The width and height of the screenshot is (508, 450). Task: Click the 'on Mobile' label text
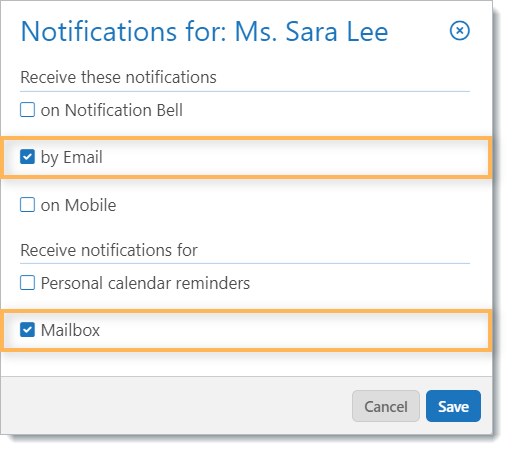click(78, 205)
